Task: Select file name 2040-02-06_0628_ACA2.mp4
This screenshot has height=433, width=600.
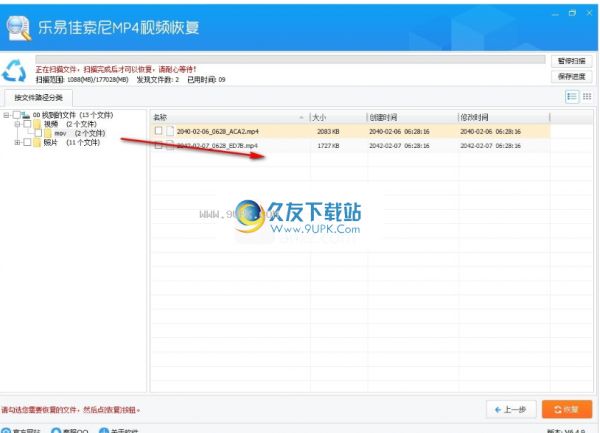Action: pyautogui.click(x=218, y=131)
